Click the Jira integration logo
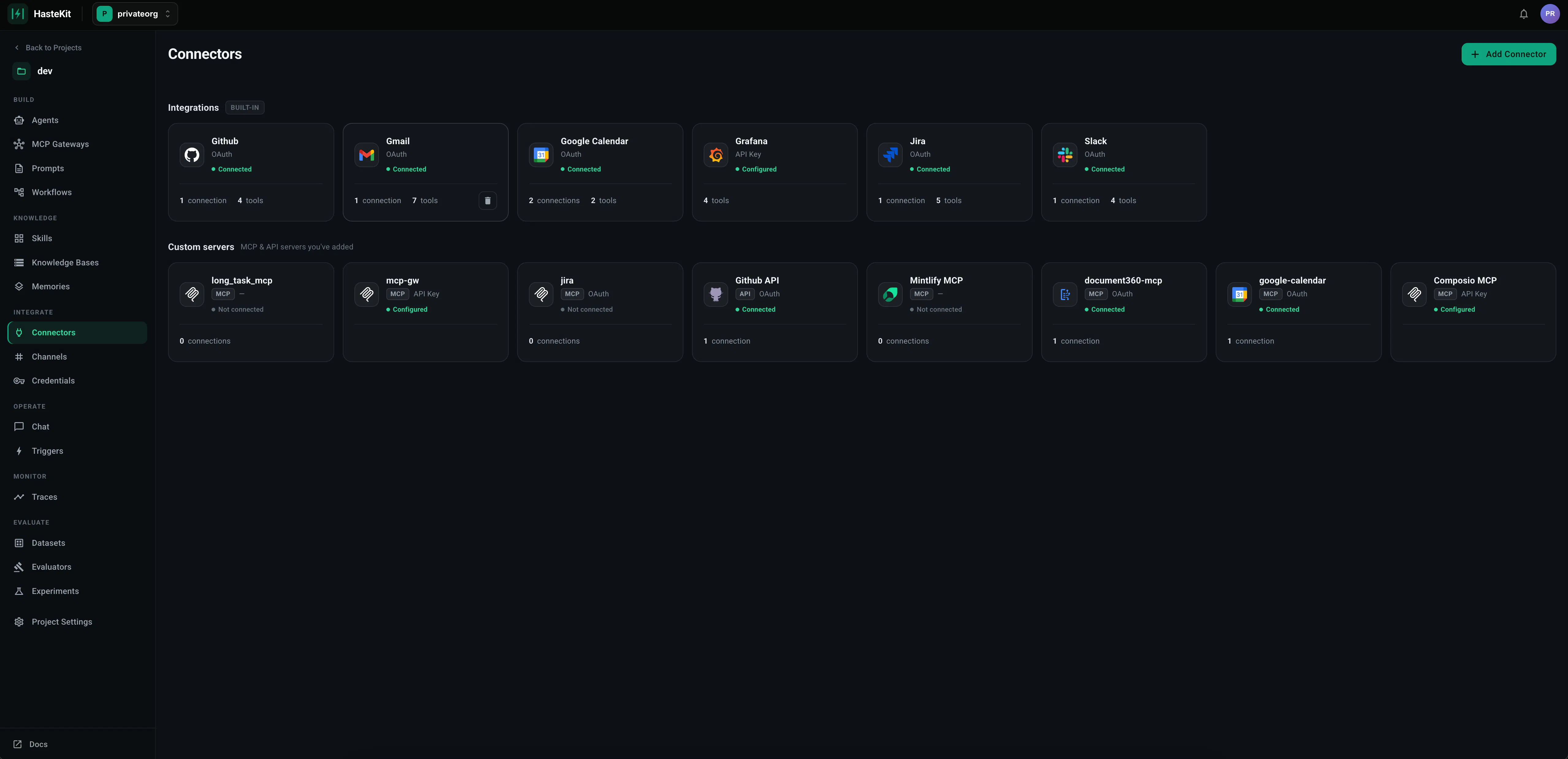The width and height of the screenshot is (1568, 759). tap(890, 155)
